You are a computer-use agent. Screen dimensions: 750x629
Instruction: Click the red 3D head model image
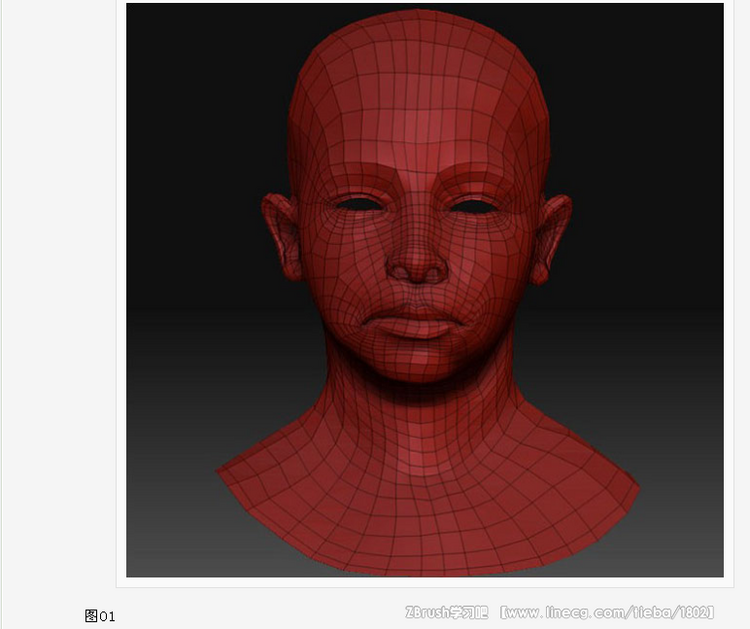[x=425, y=290]
